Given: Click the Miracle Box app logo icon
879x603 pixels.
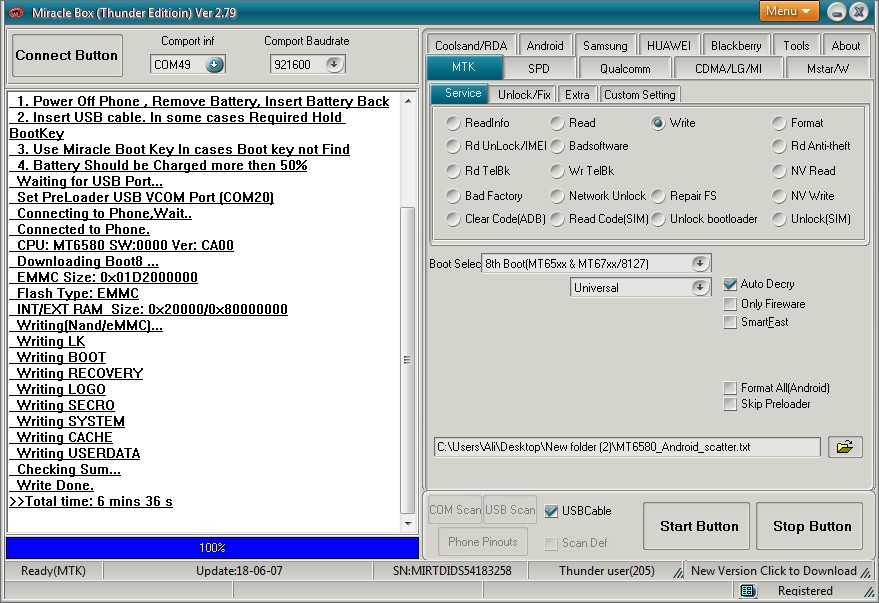Looking at the screenshot, I should point(15,12).
